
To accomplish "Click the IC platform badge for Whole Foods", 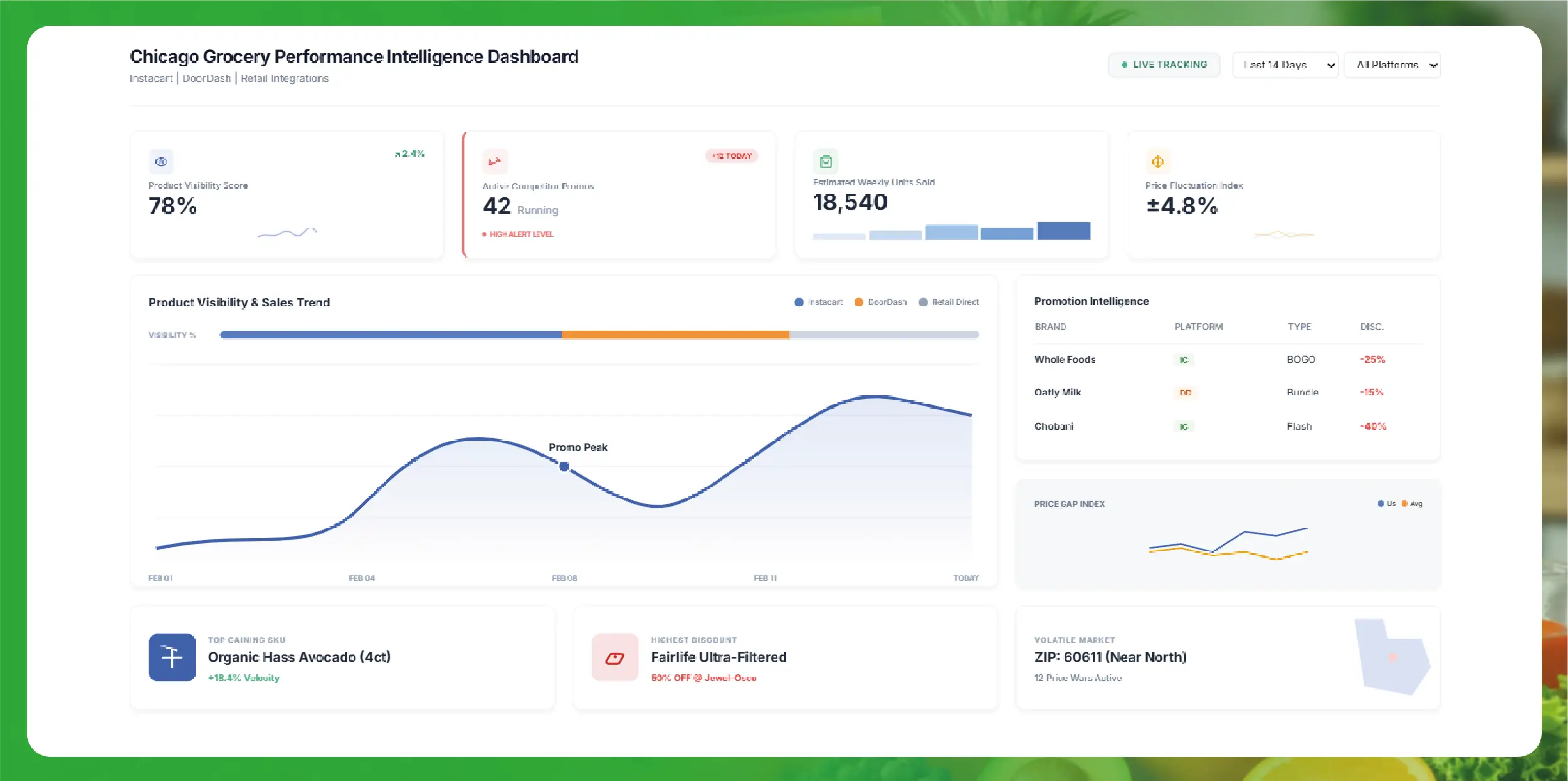I will (x=1183, y=360).
